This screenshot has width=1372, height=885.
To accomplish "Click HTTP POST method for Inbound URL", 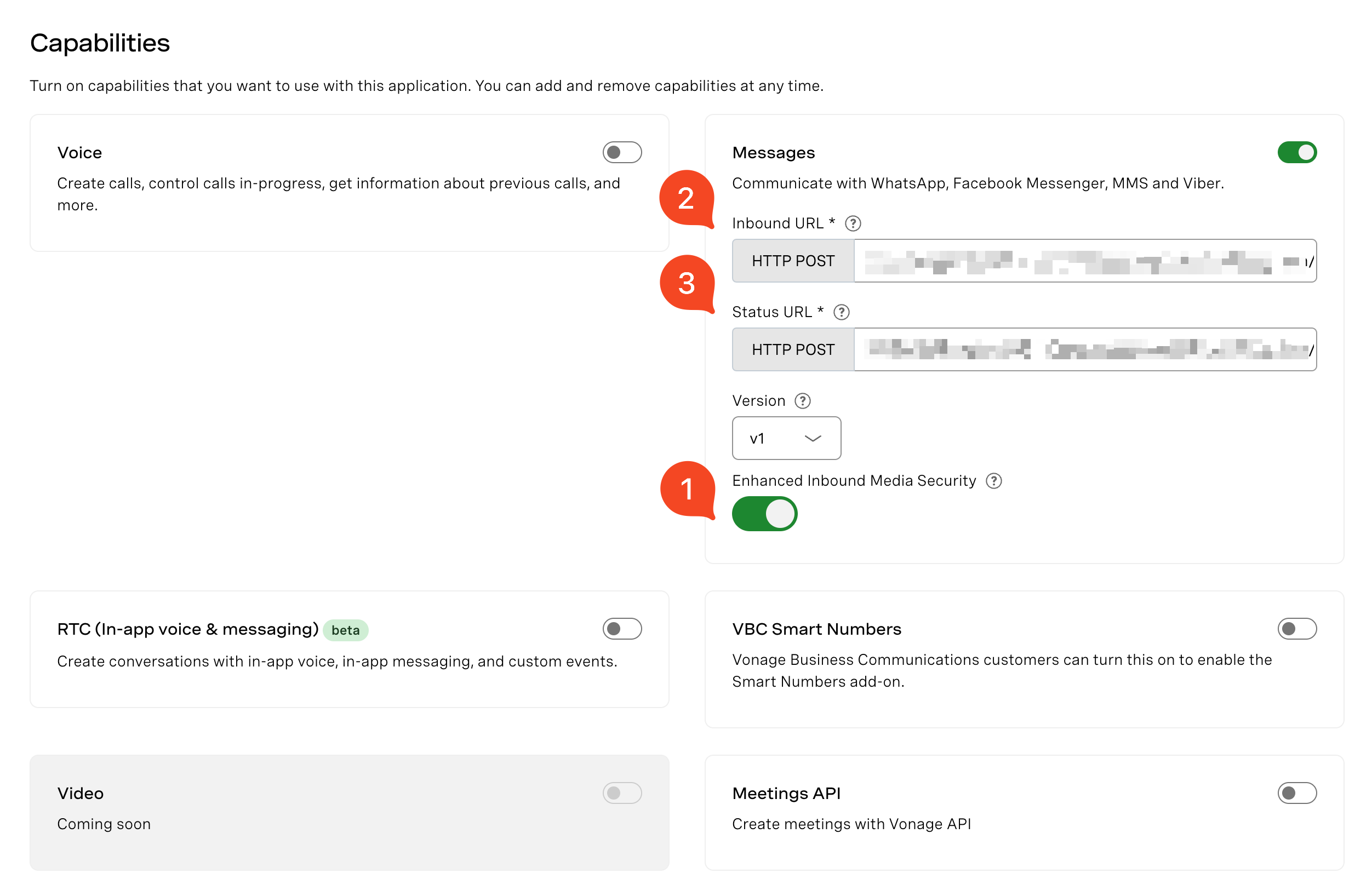I will (x=793, y=261).
